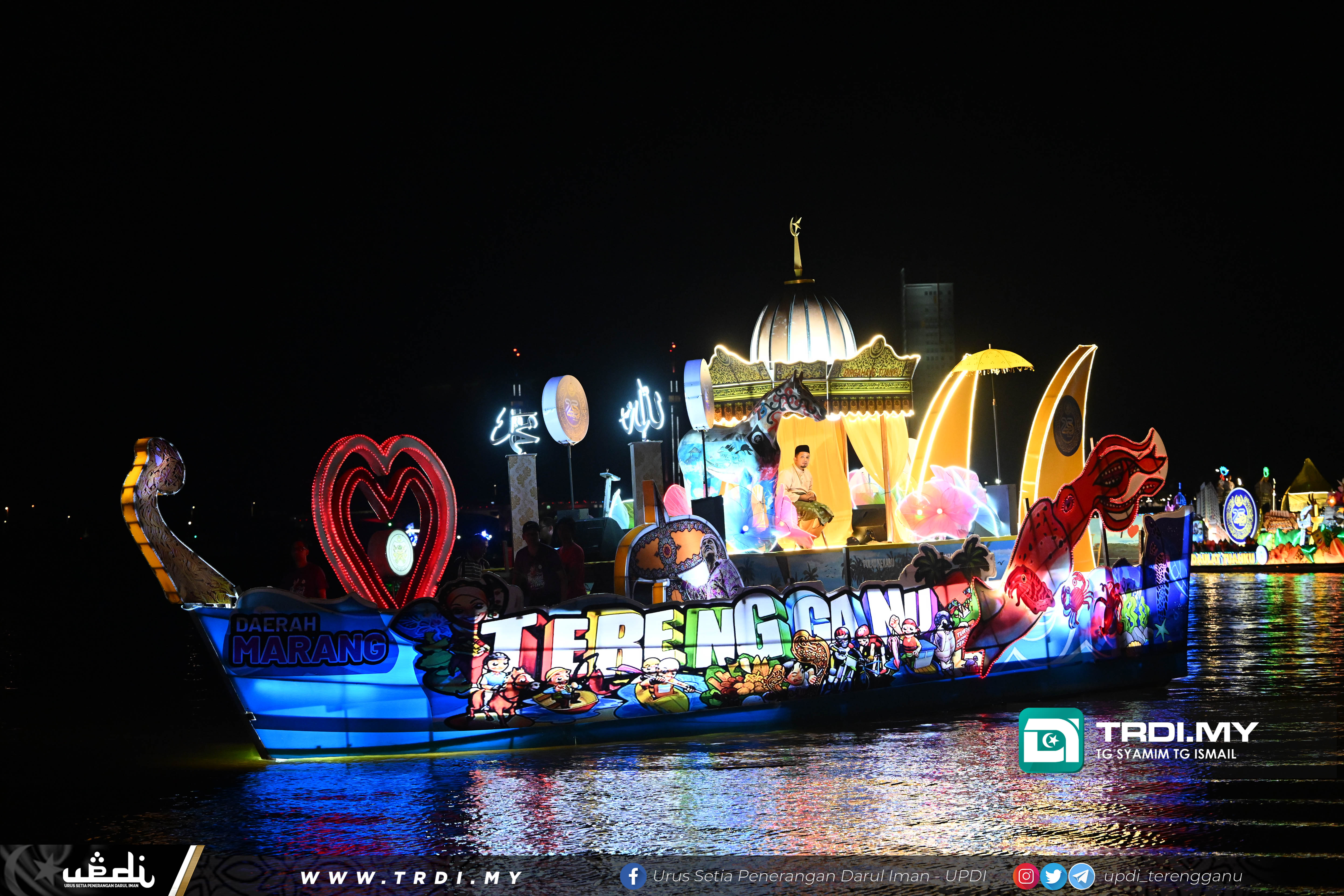This screenshot has height=896, width=1344.
Task: Click the Twitter bird icon
Action: (1053, 876)
